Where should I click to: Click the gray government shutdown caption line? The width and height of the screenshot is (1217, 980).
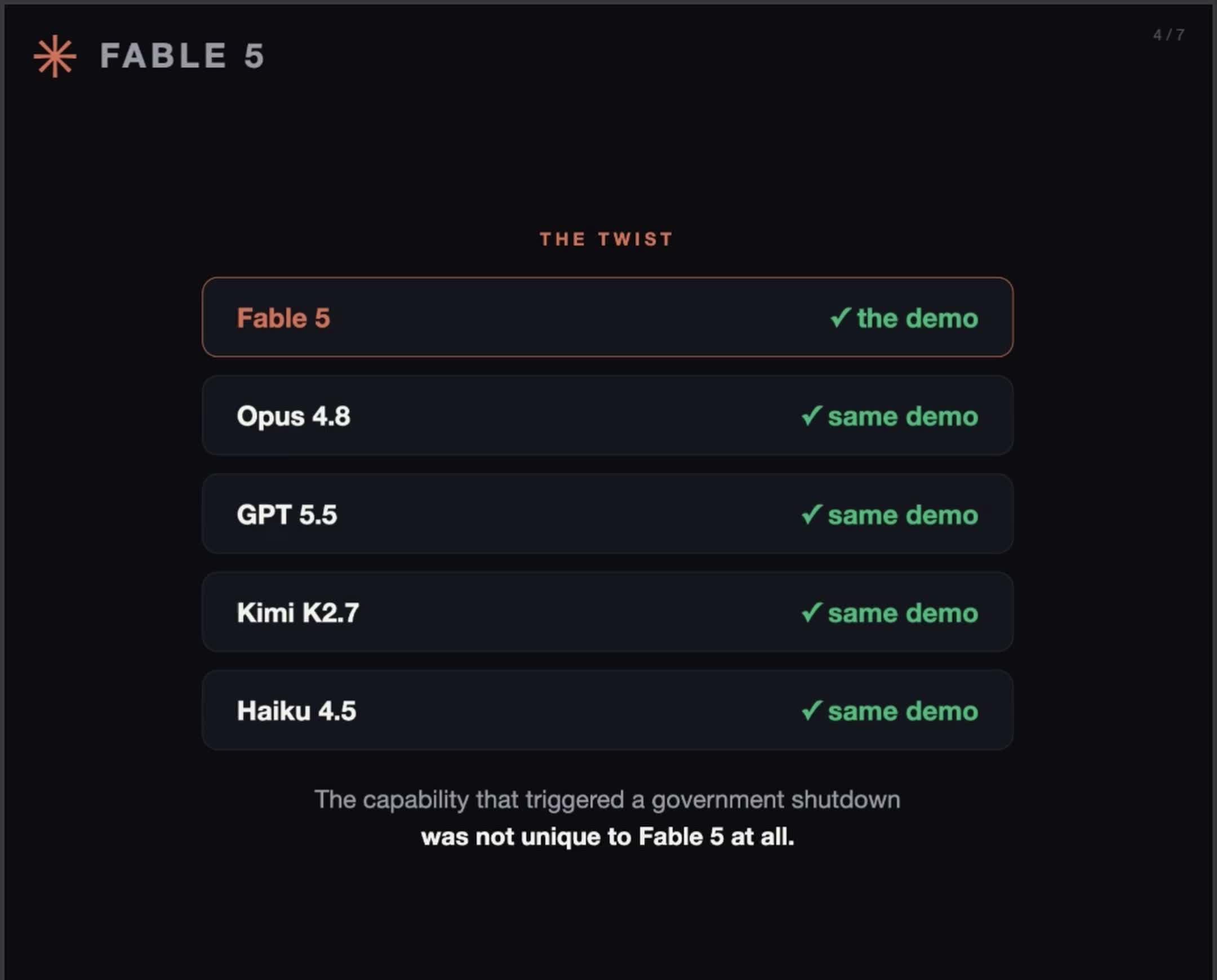tap(607, 800)
